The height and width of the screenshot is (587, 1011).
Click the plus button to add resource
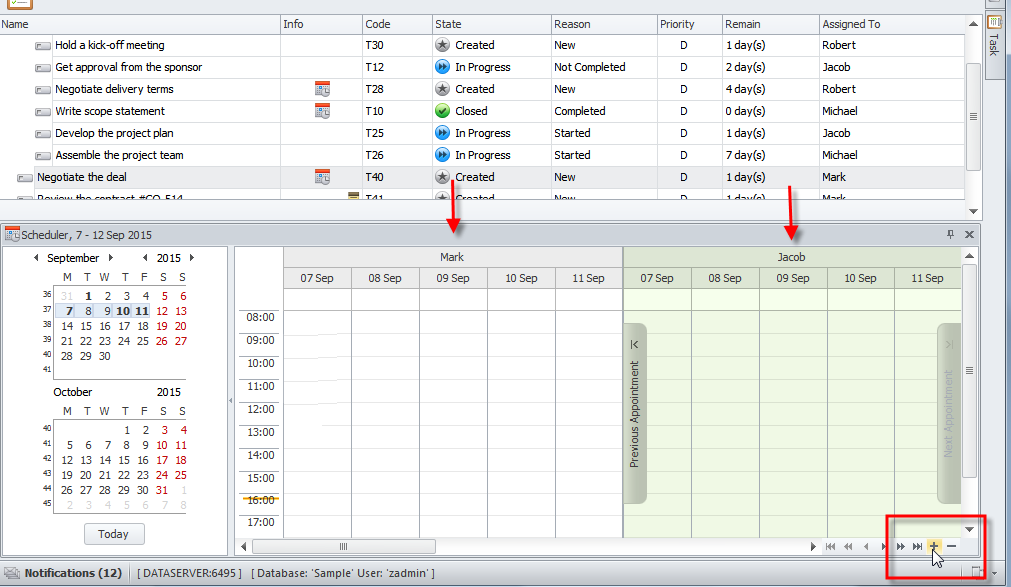click(x=934, y=546)
